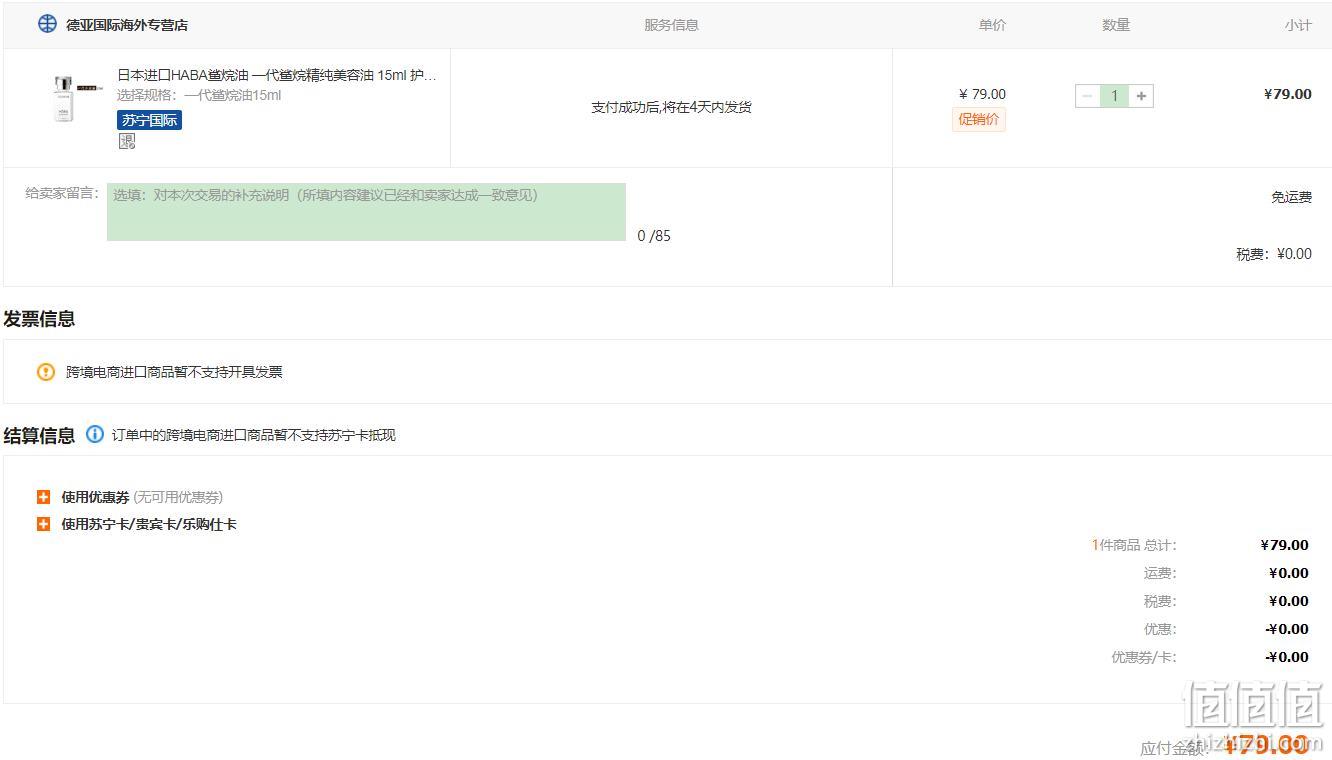Click the 优惠券/卡 summary label
Screen dimensions: 1332x760
click(x=1144, y=657)
